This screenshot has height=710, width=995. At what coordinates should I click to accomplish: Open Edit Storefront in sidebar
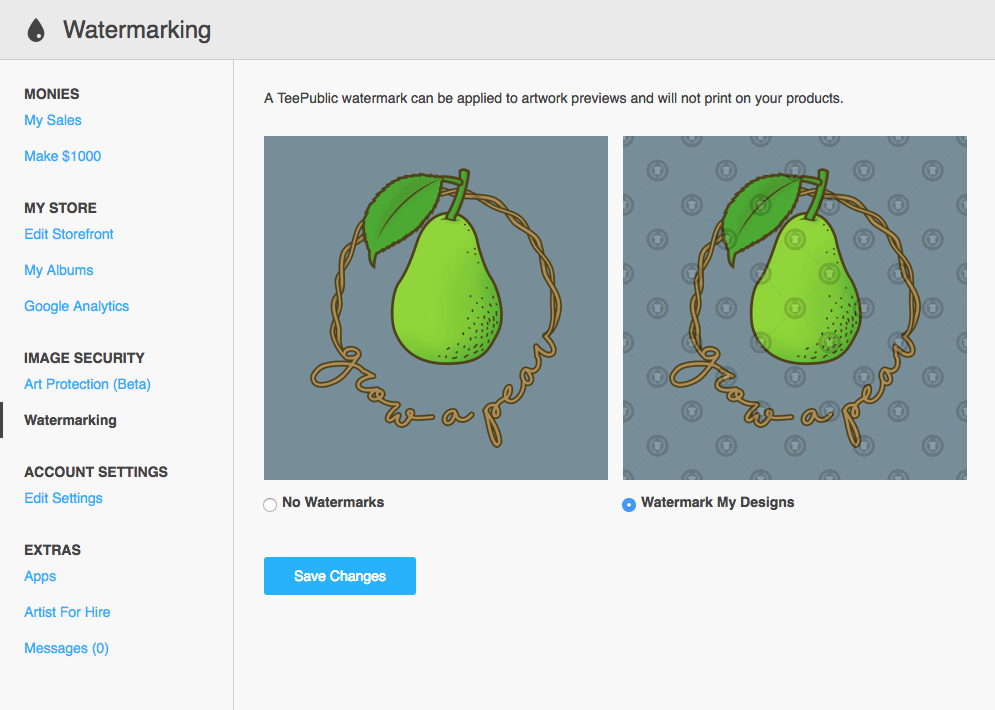tap(69, 234)
